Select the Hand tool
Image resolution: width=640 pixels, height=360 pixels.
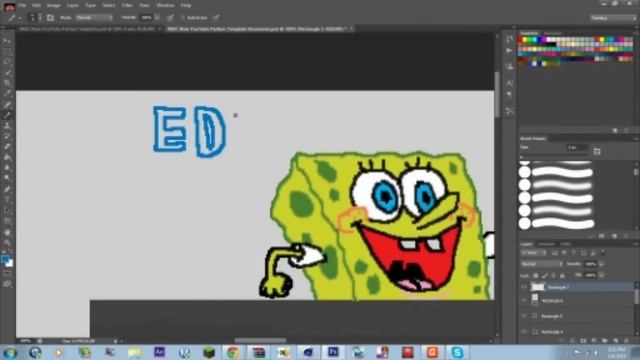point(7,232)
